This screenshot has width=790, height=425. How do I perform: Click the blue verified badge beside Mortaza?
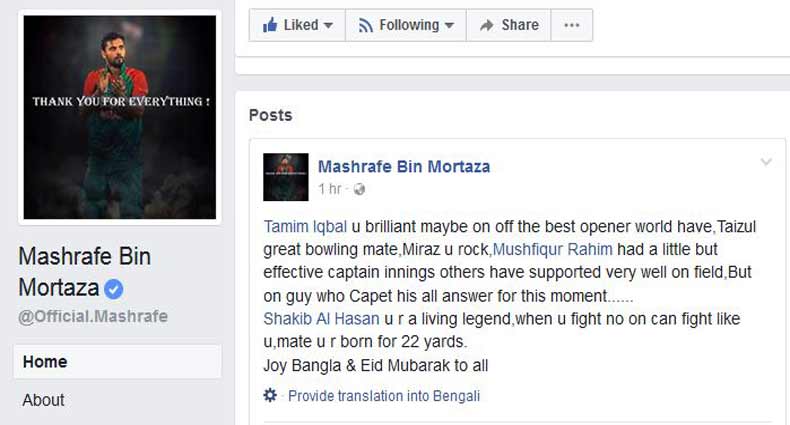pos(113,289)
